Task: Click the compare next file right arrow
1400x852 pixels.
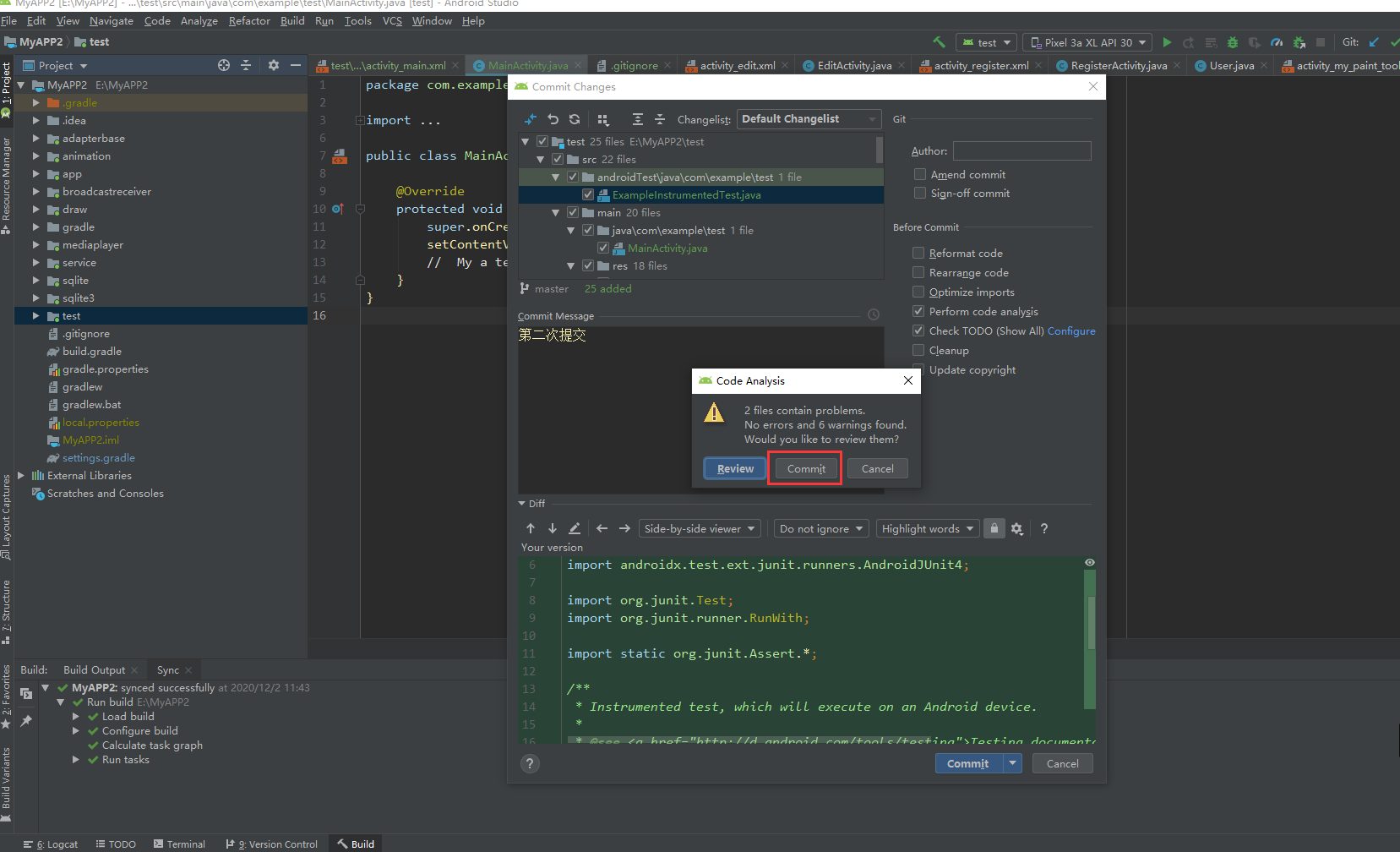Action: (624, 528)
